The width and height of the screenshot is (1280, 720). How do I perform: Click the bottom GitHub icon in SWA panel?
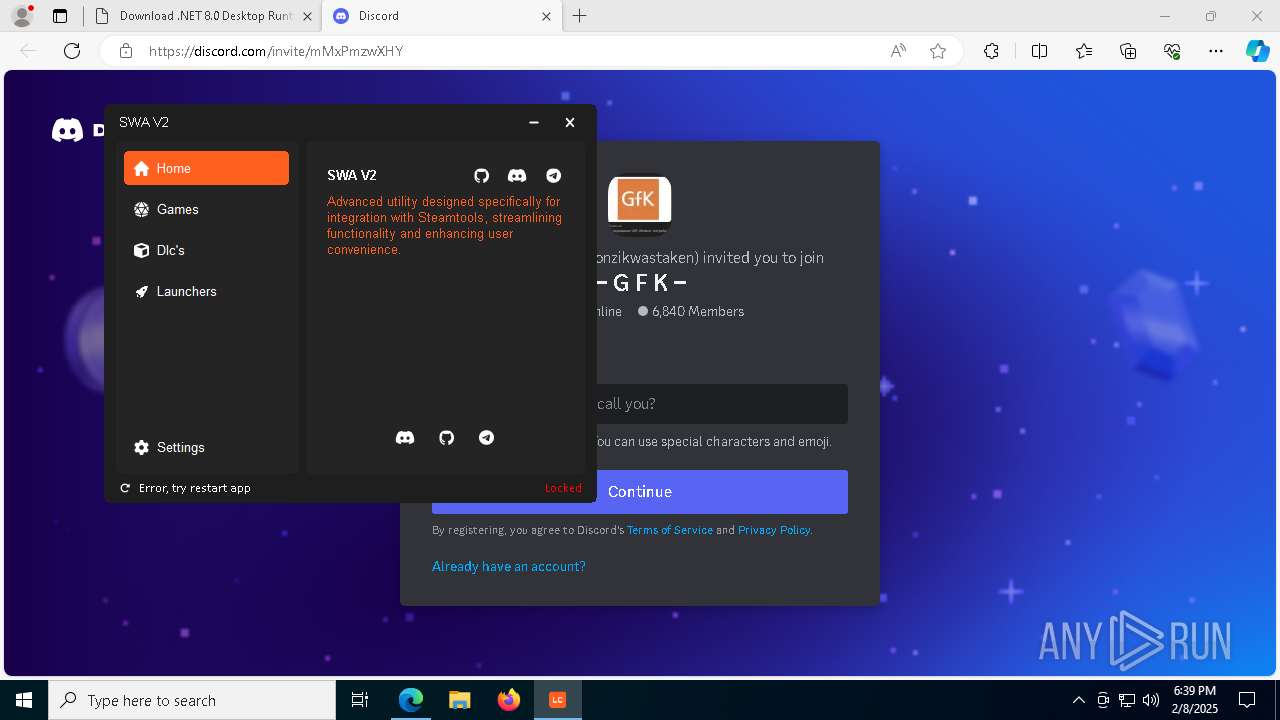click(447, 438)
